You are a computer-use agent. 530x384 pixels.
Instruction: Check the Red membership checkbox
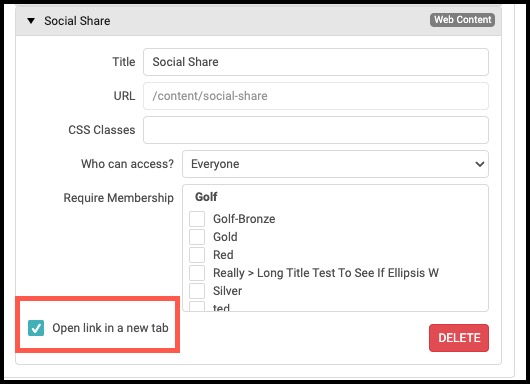tap(197, 255)
